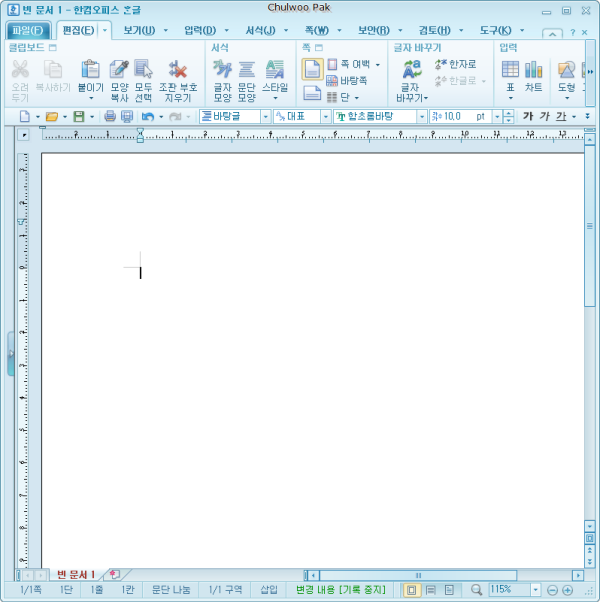600x602 pixels.
Task: Toggle 삽입 insert mode in status bar
Action: click(269, 589)
